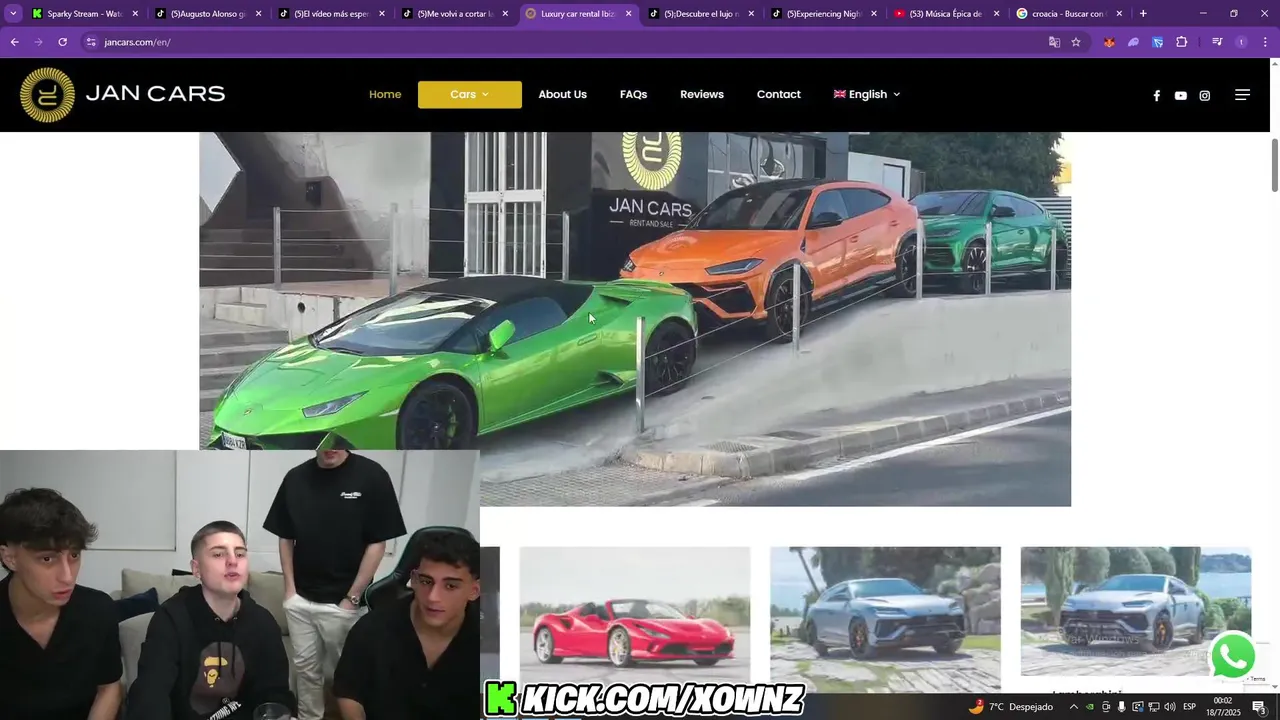Open the rightmost Lamborghini Urus thumbnail
1280x720 pixels.
(x=1135, y=611)
